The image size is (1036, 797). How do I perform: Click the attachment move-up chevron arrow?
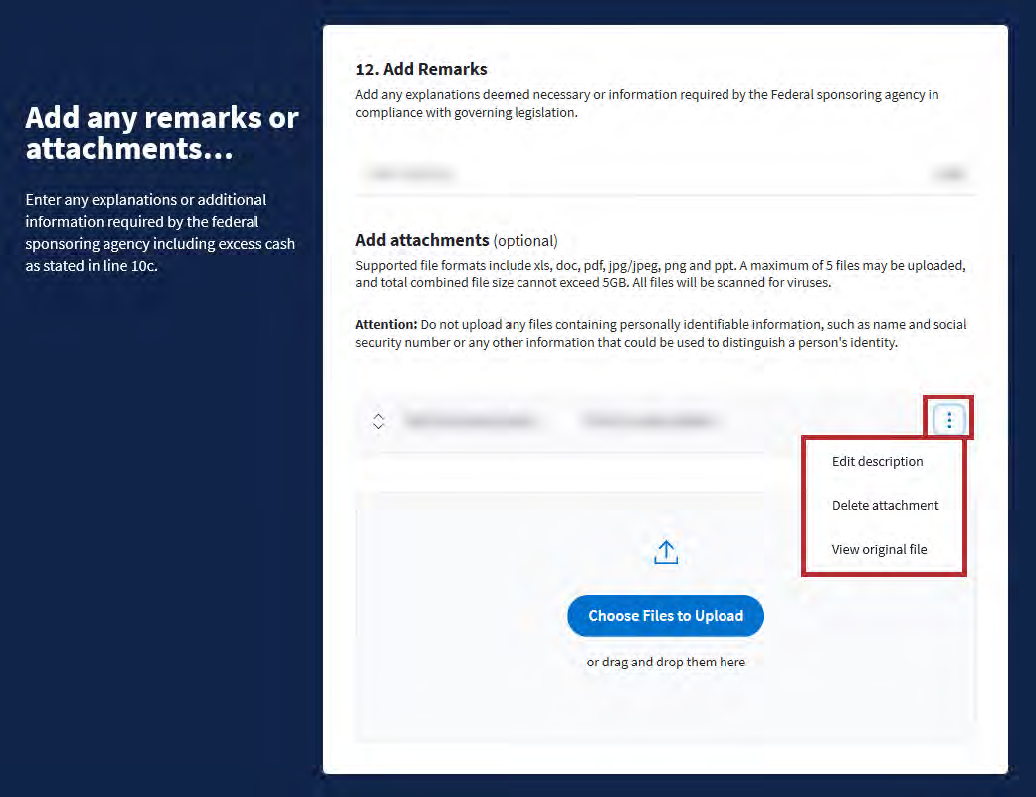(x=378, y=416)
